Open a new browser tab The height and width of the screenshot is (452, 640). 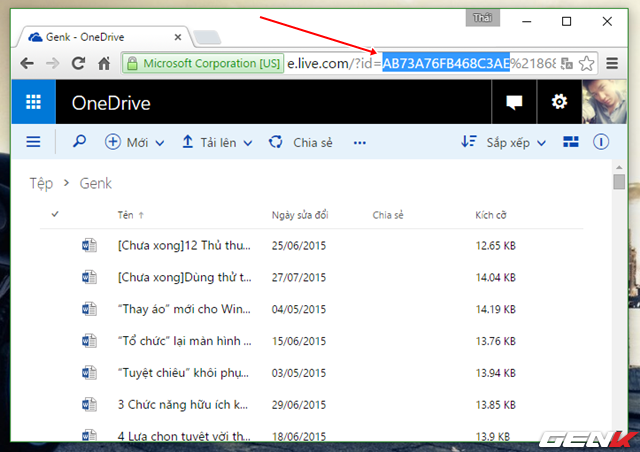pyautogui.click(x=207, y=37)
